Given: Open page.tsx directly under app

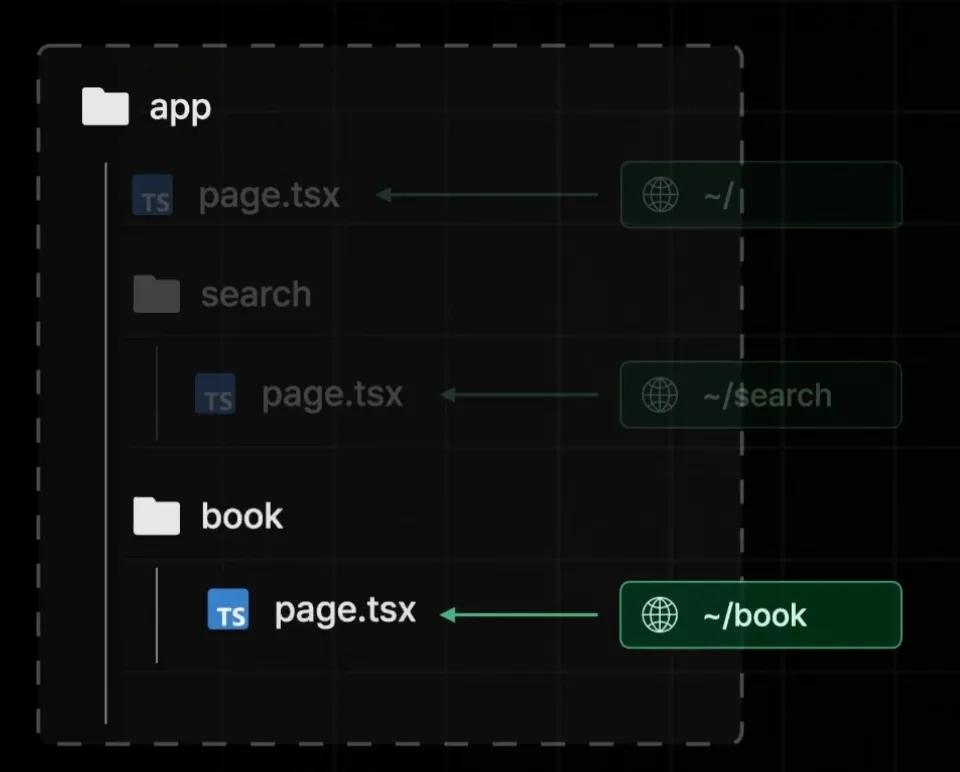Looking at the screenshot, I should 269,195.
